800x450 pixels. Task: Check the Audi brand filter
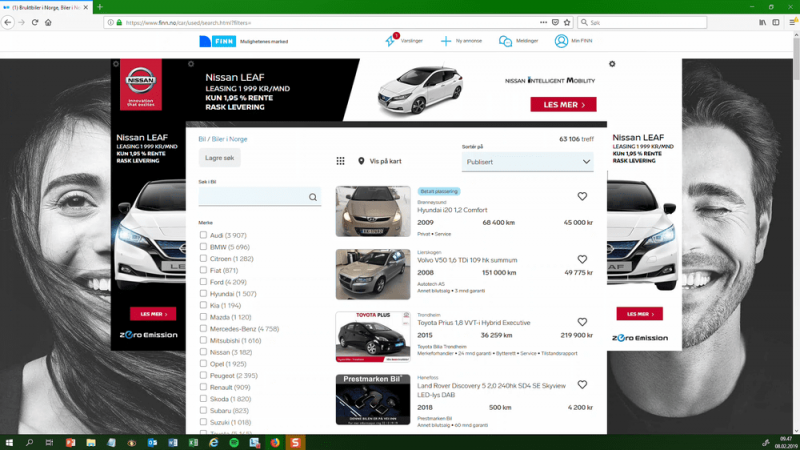point(203,235)
